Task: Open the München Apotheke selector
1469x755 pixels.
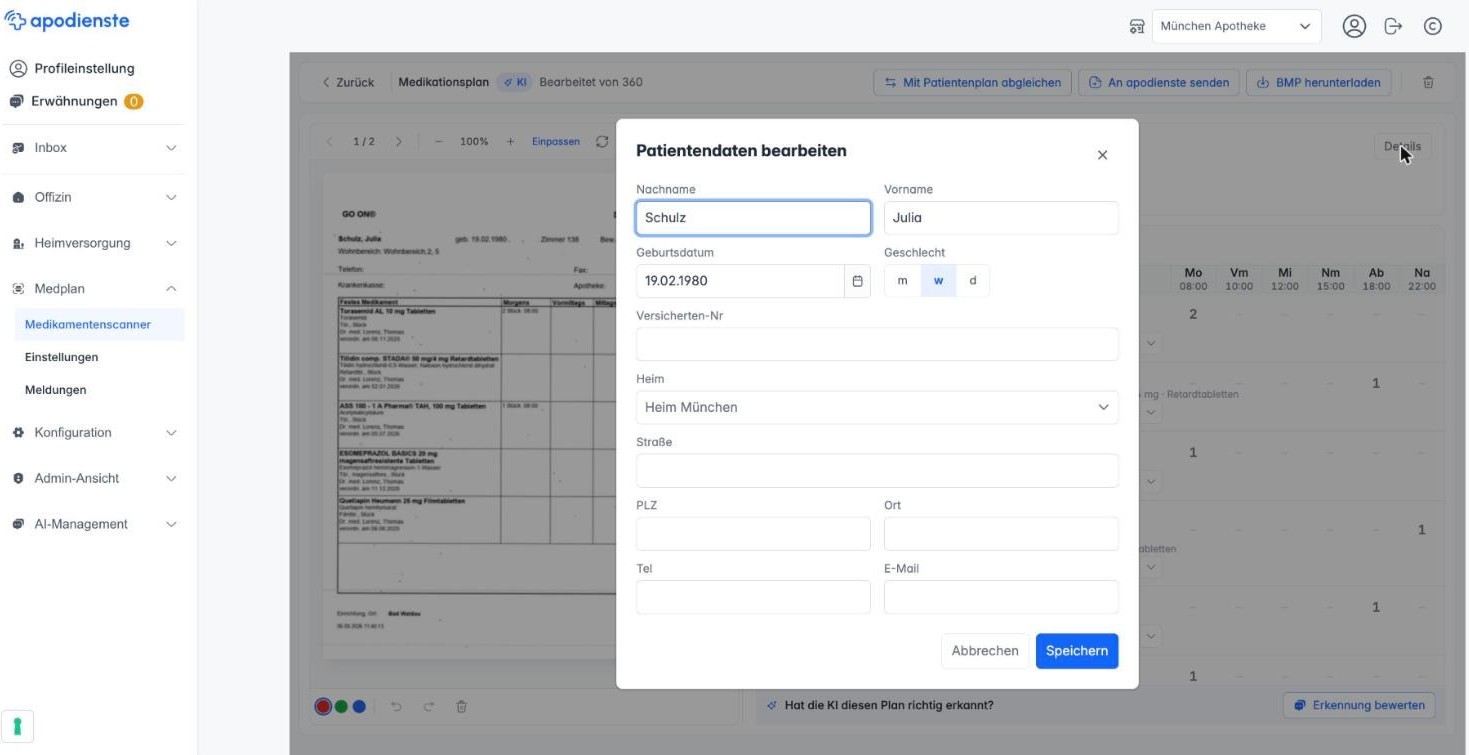Action: [x=1237, y=26]
